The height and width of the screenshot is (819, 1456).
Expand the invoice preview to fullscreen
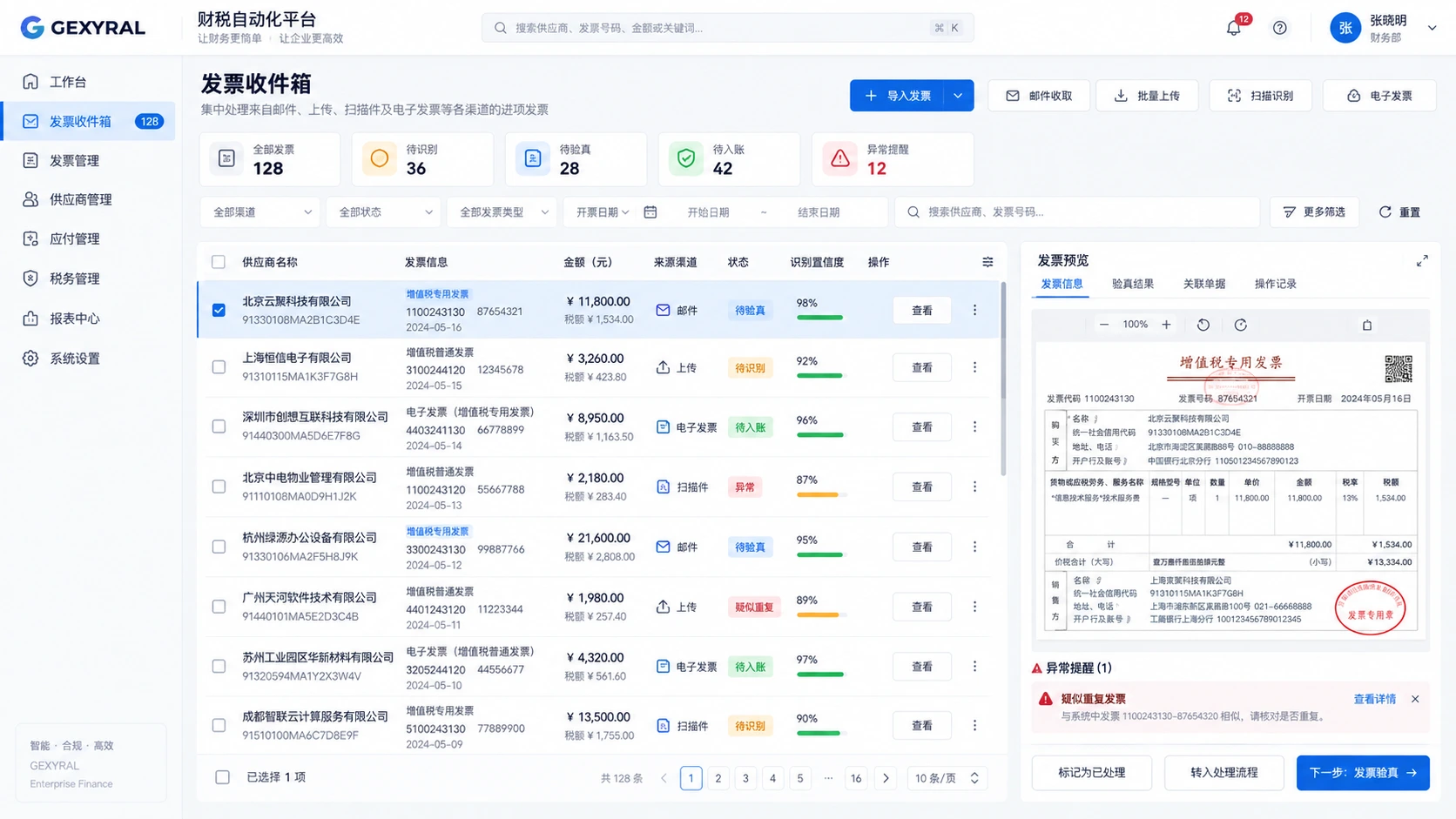point(1422,261)
